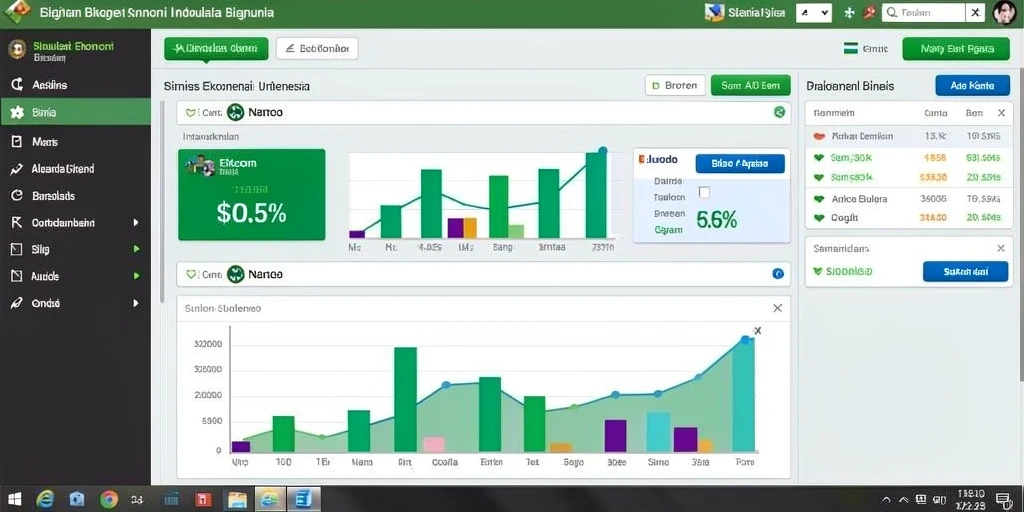Toggle the heart icon beside Cogit row
The image size is (1024, 512).
pyautogui.click(x=818, y=218)
